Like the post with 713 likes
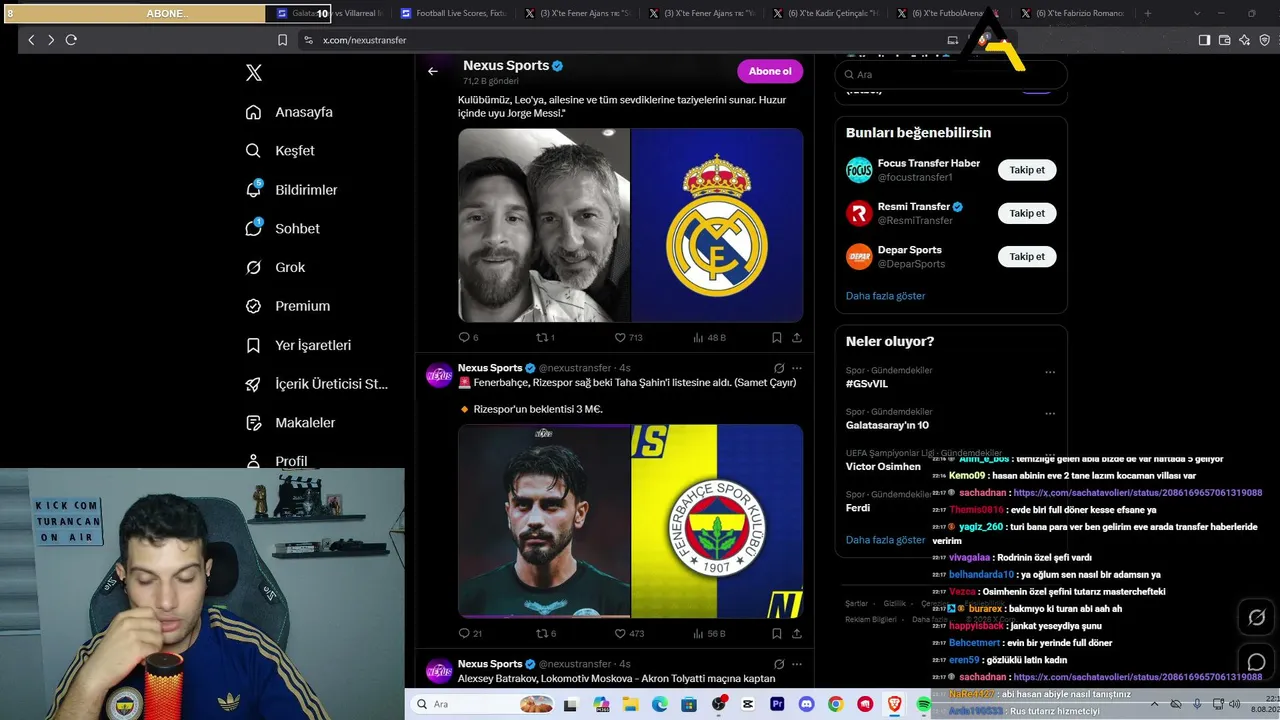The width and height of the screenshot is (1280, 720). [628, 338]
